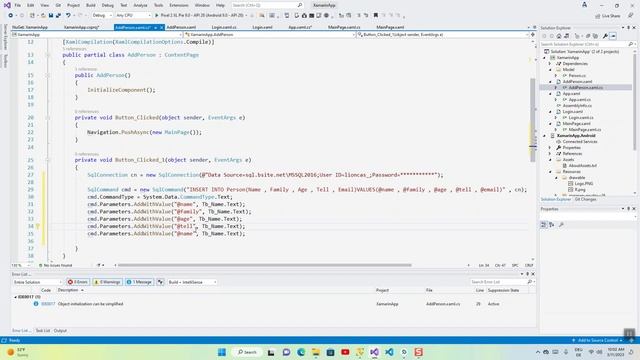Click the Collapse All icon in Solution Explorer toolbar
The image size is (640, 360).
(588, 36)
